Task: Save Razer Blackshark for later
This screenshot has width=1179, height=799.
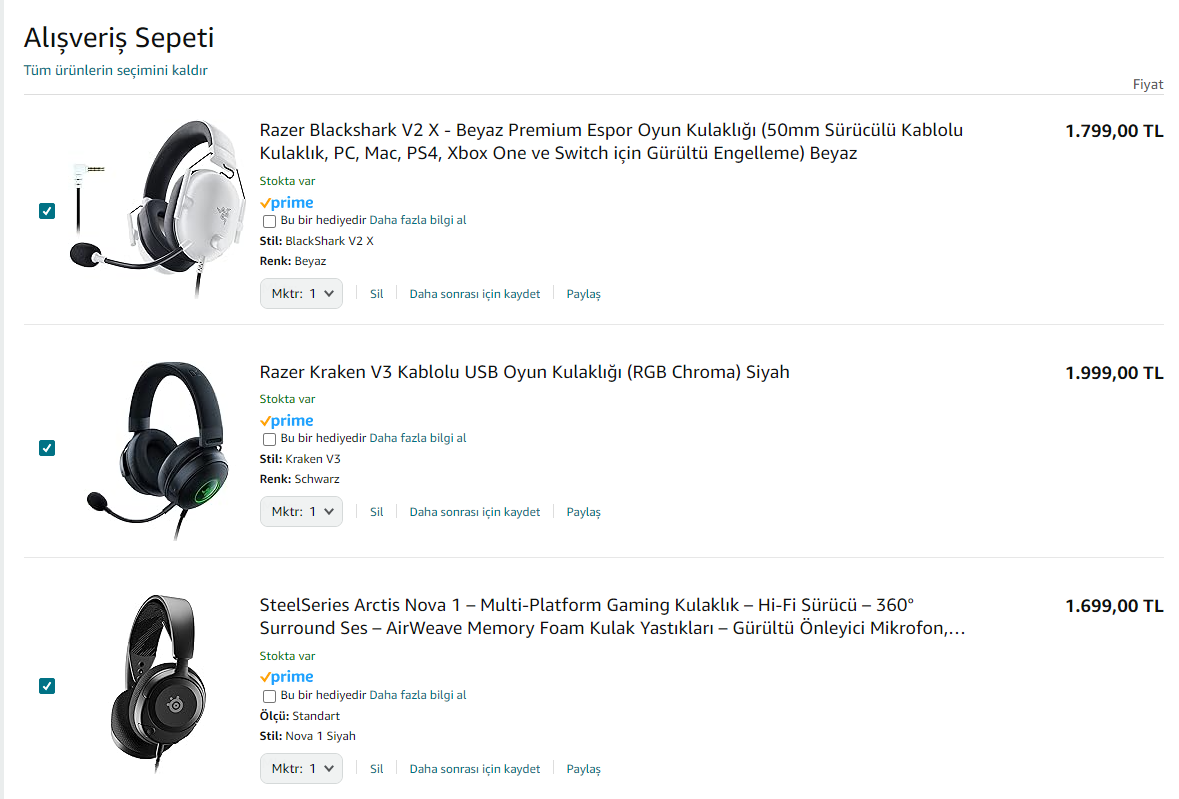Action: 474,294
